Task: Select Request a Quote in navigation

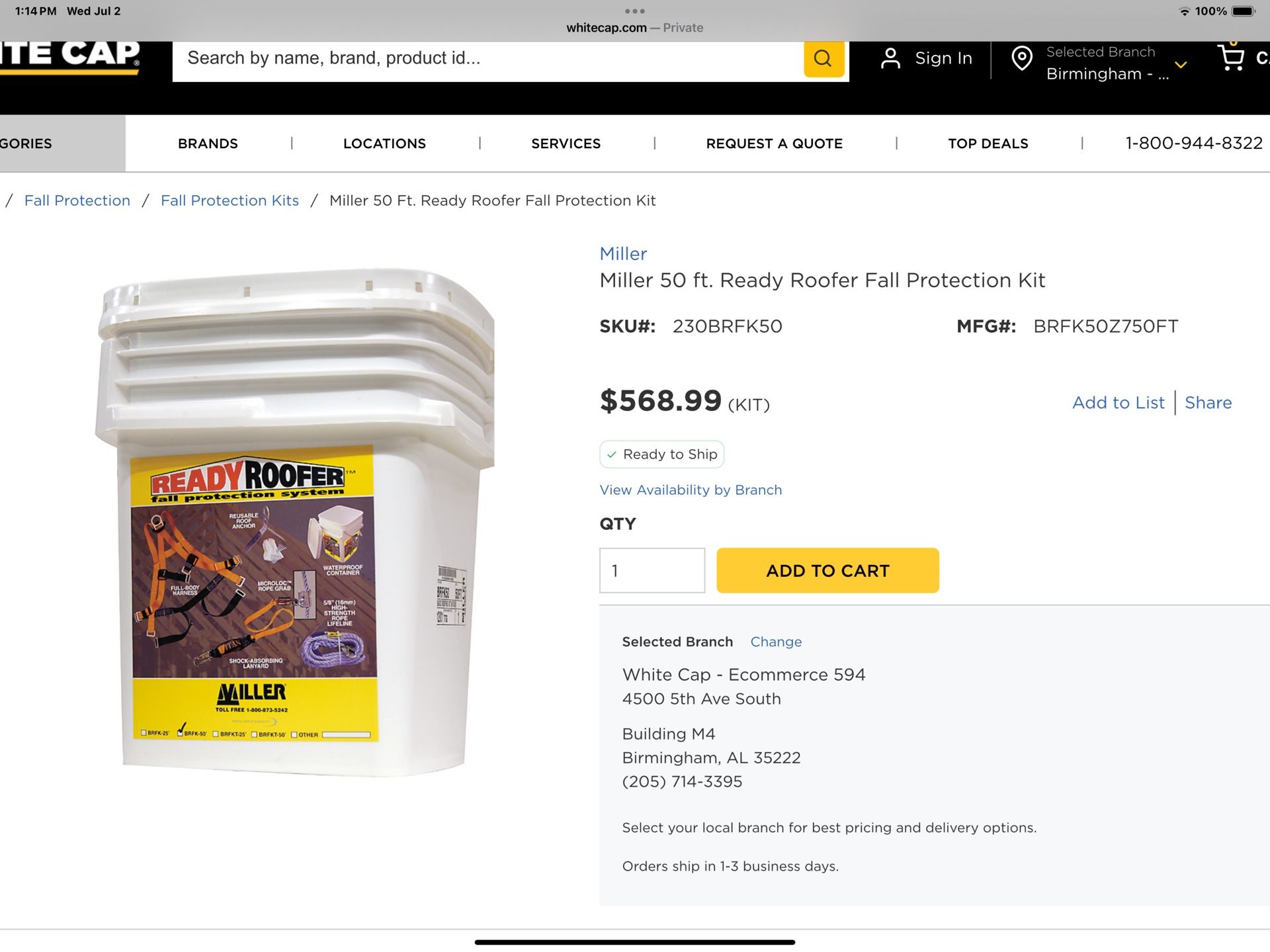Action: (775, 144)
